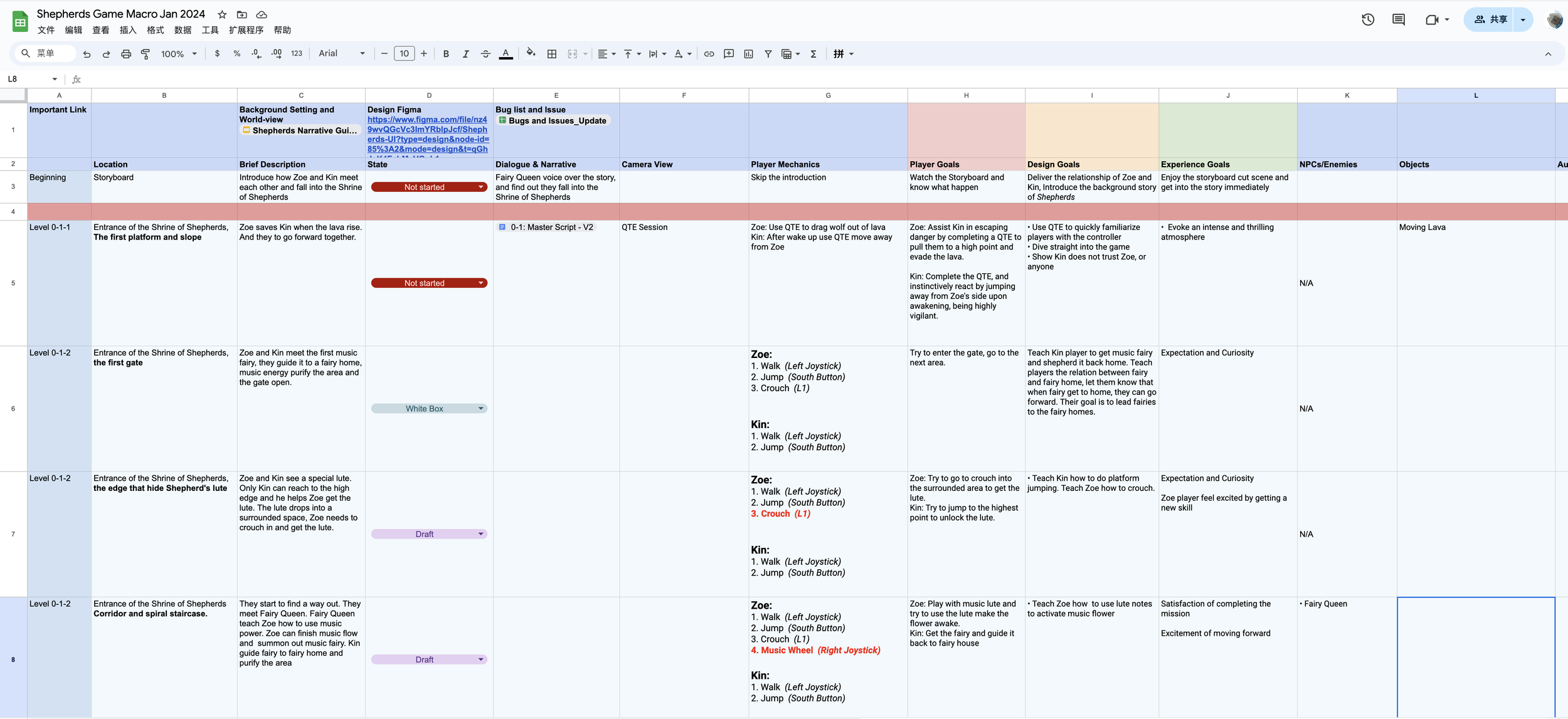
Task: Click the create filter funnel icon
Action: 768,54
